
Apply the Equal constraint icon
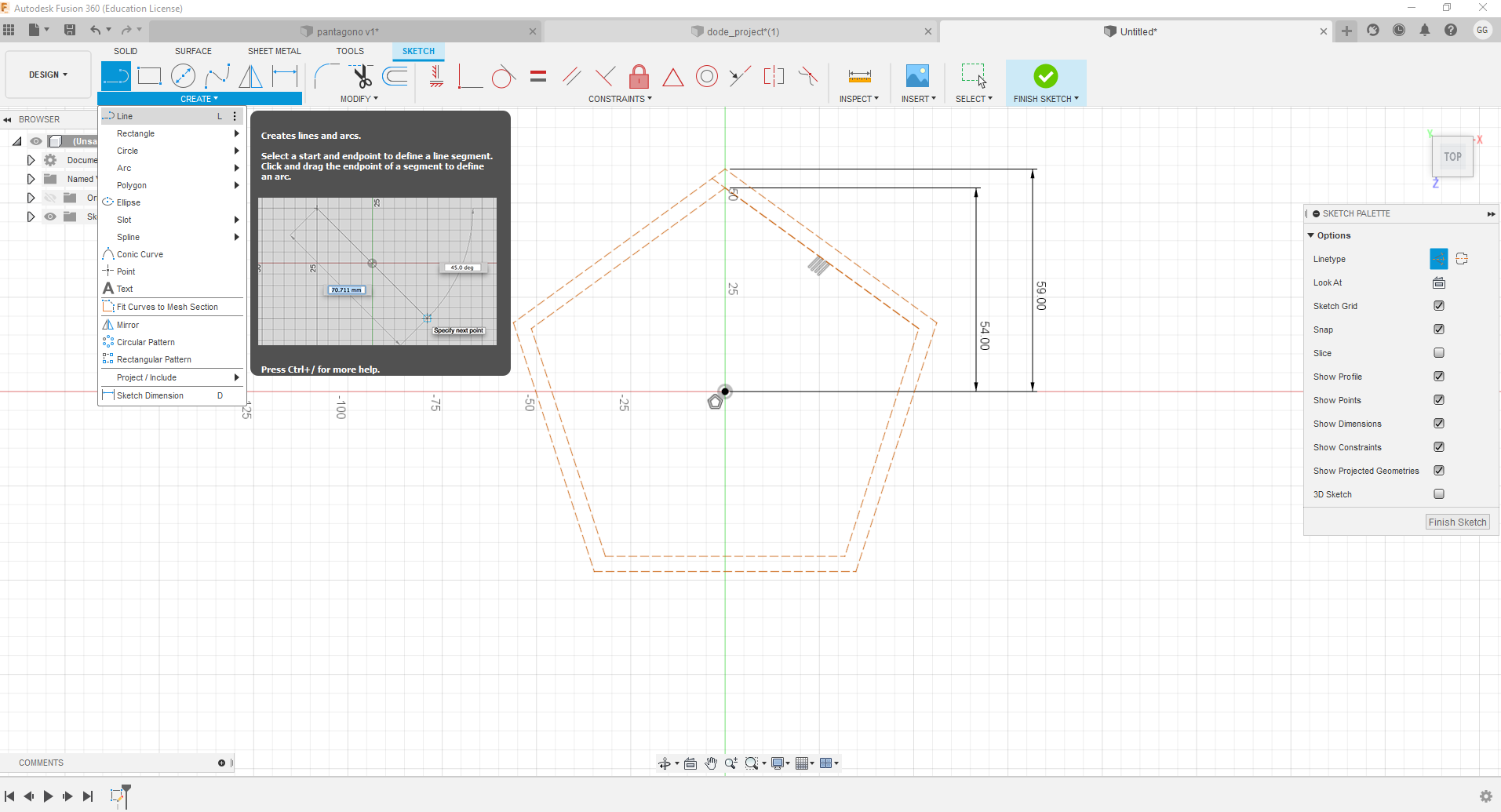point(538,76)
